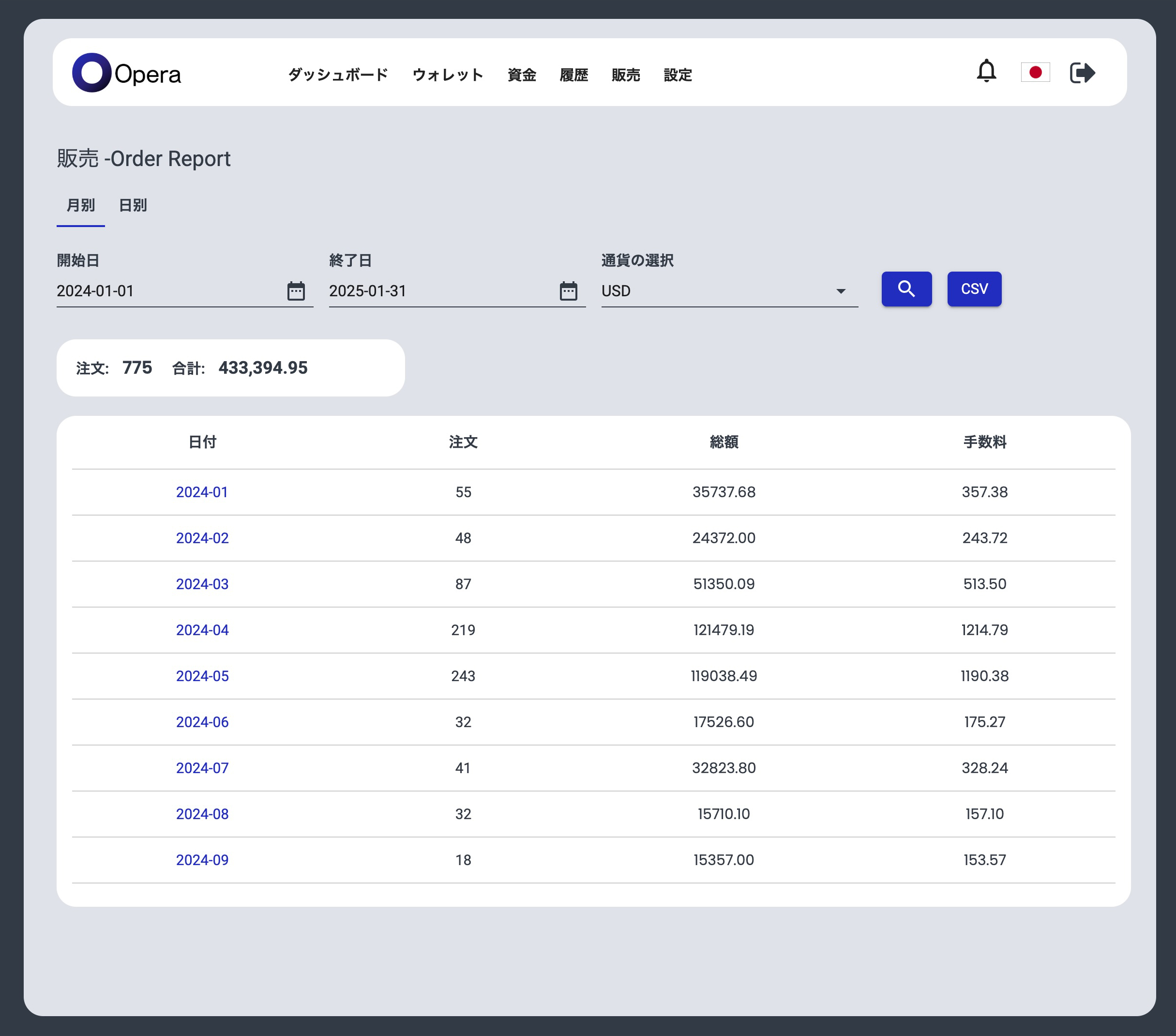This screenshot has height=1036, width=1176.
Task: Open the ダッシュボード menu item
Action: pyautogui.click(x=338, y=75)
